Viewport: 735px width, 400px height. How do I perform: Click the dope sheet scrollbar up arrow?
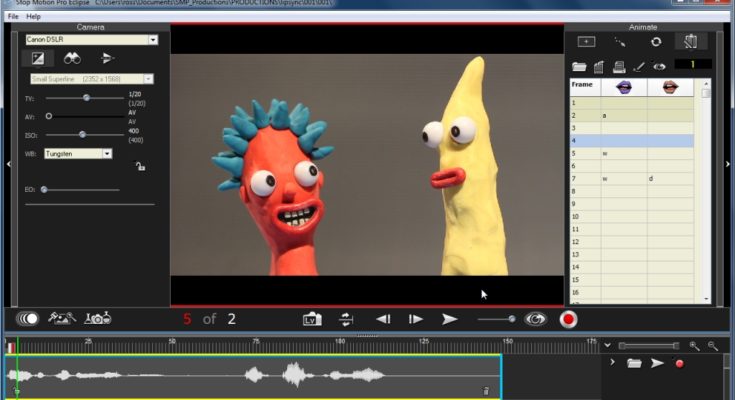coord(706,83)
